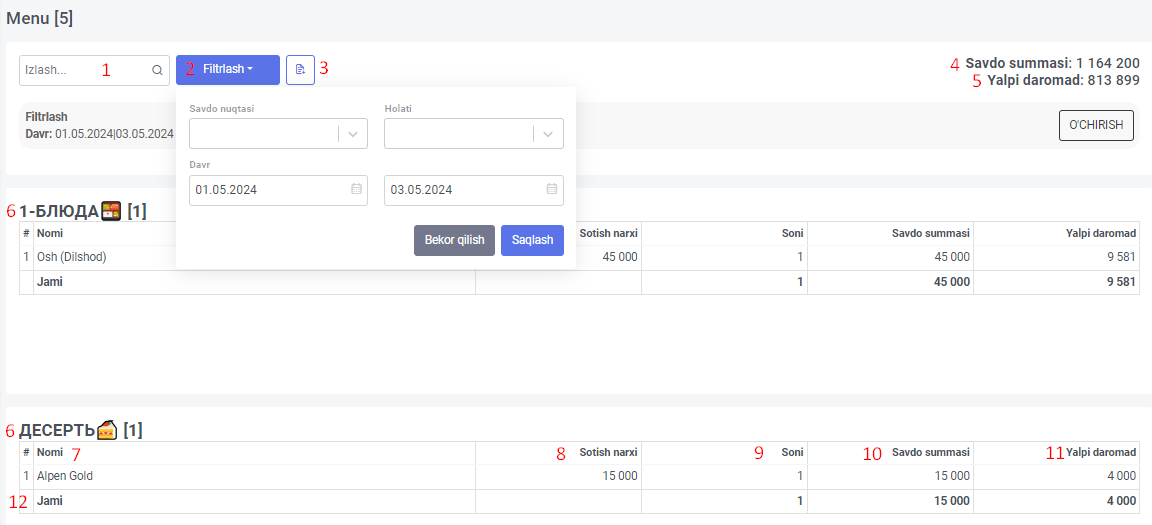The image size is (1152, 525).
Task: Click the Savdo summasi: 1 164 200 total
Action: coord(1053,64)
